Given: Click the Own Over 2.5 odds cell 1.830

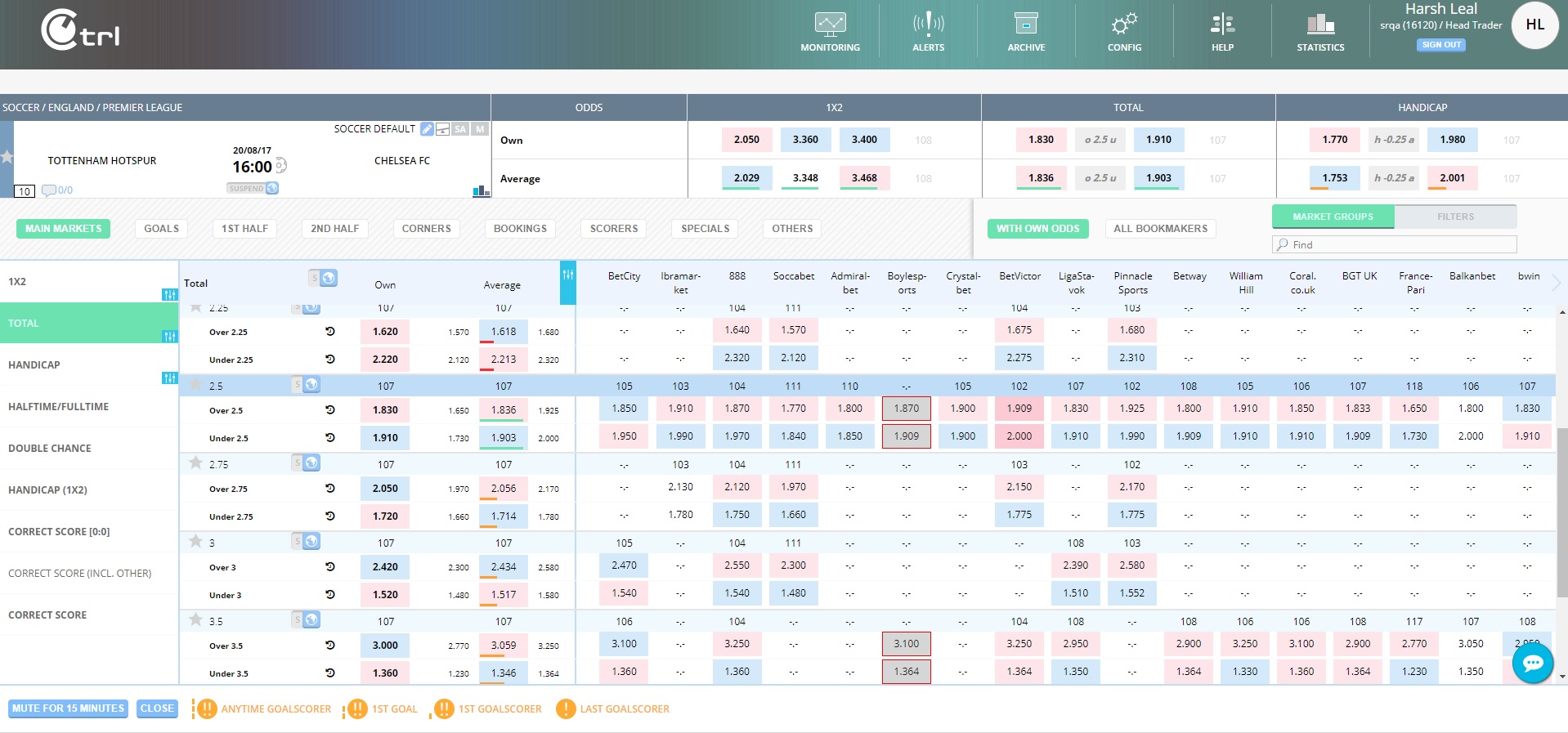Looking at the screenshot, I should click(x=385, y=410).
